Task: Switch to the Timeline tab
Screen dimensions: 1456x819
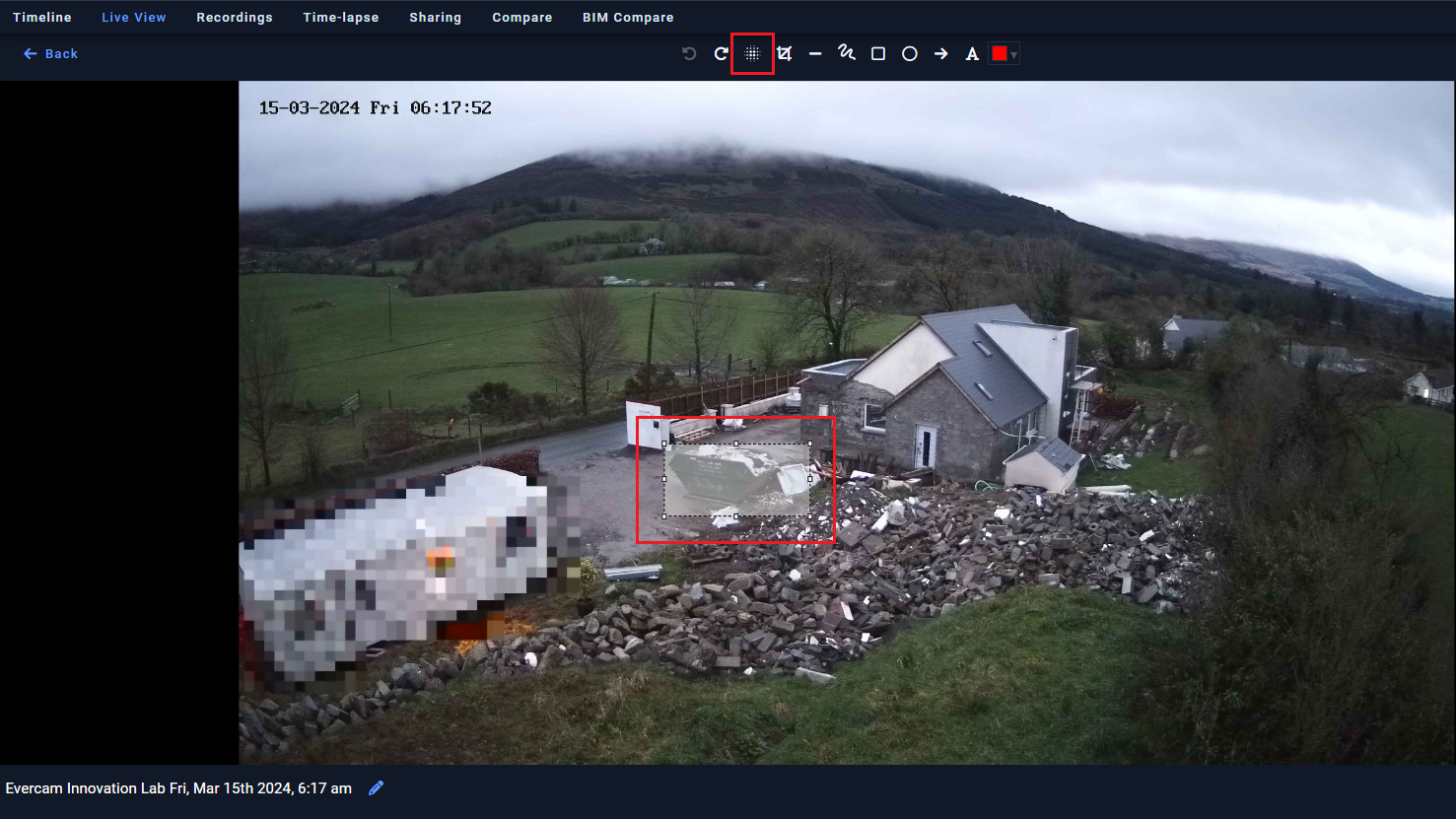Action: point(42,17)
